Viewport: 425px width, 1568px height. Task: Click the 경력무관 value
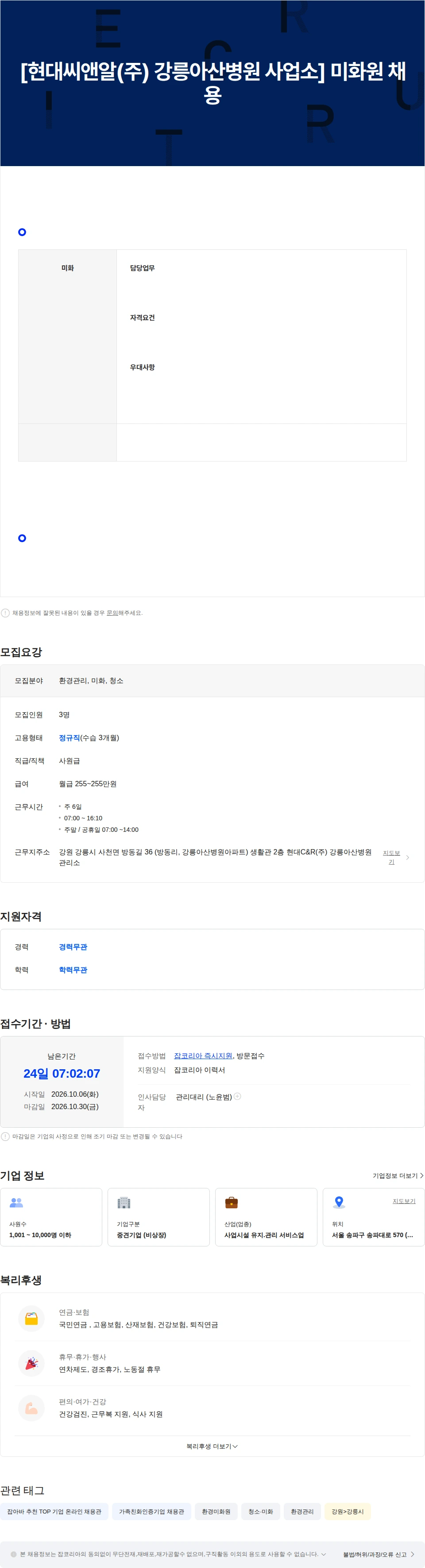73,947
